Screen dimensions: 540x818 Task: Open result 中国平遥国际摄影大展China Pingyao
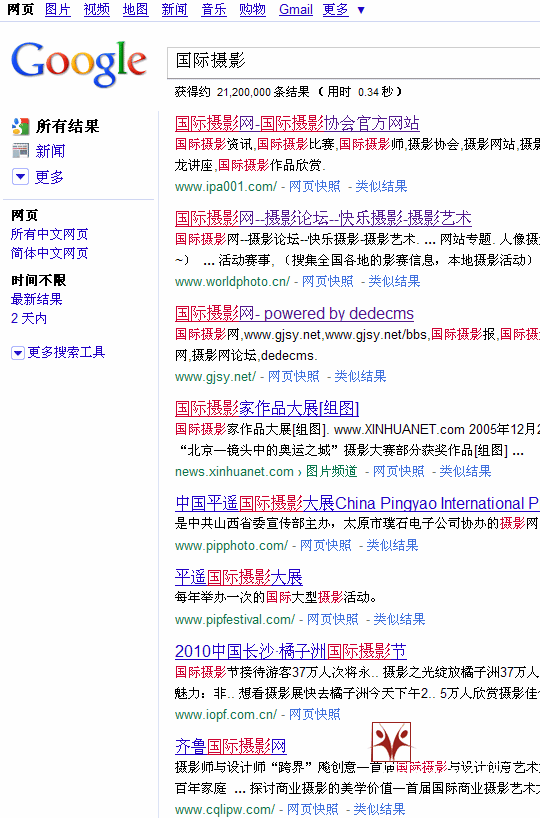point(357,503)
